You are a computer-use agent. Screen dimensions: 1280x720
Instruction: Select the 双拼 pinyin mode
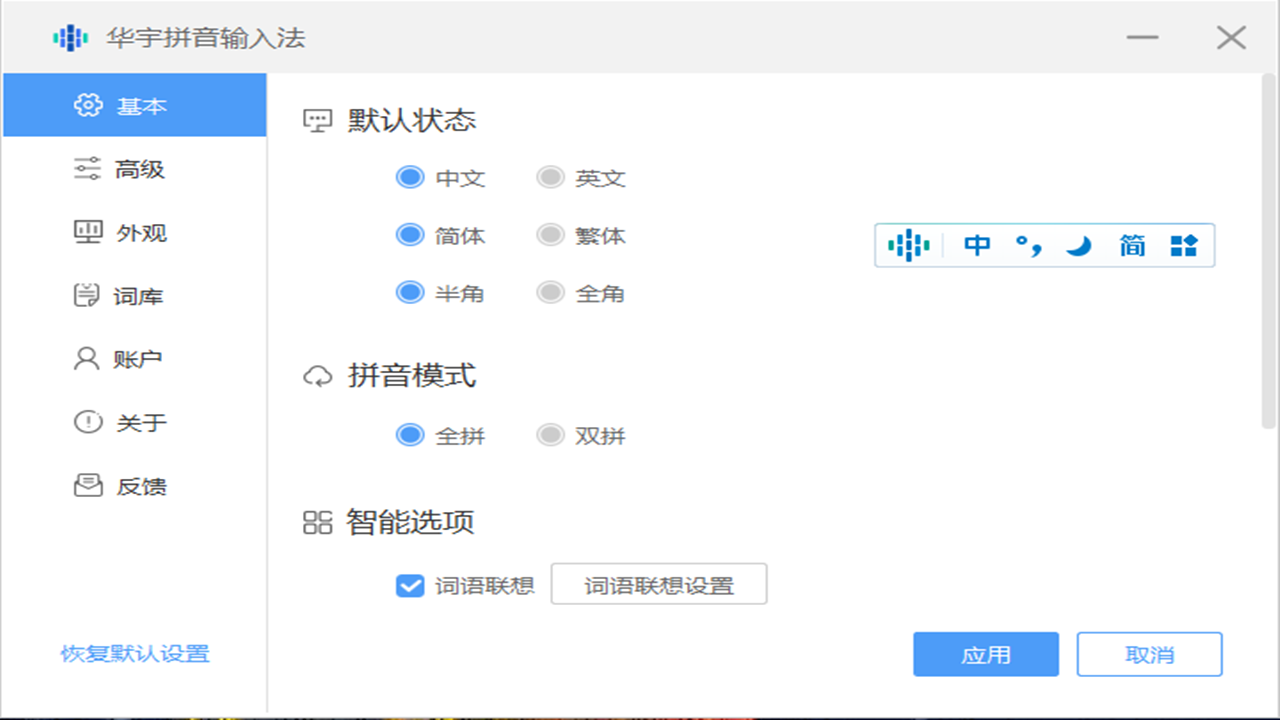550,434
